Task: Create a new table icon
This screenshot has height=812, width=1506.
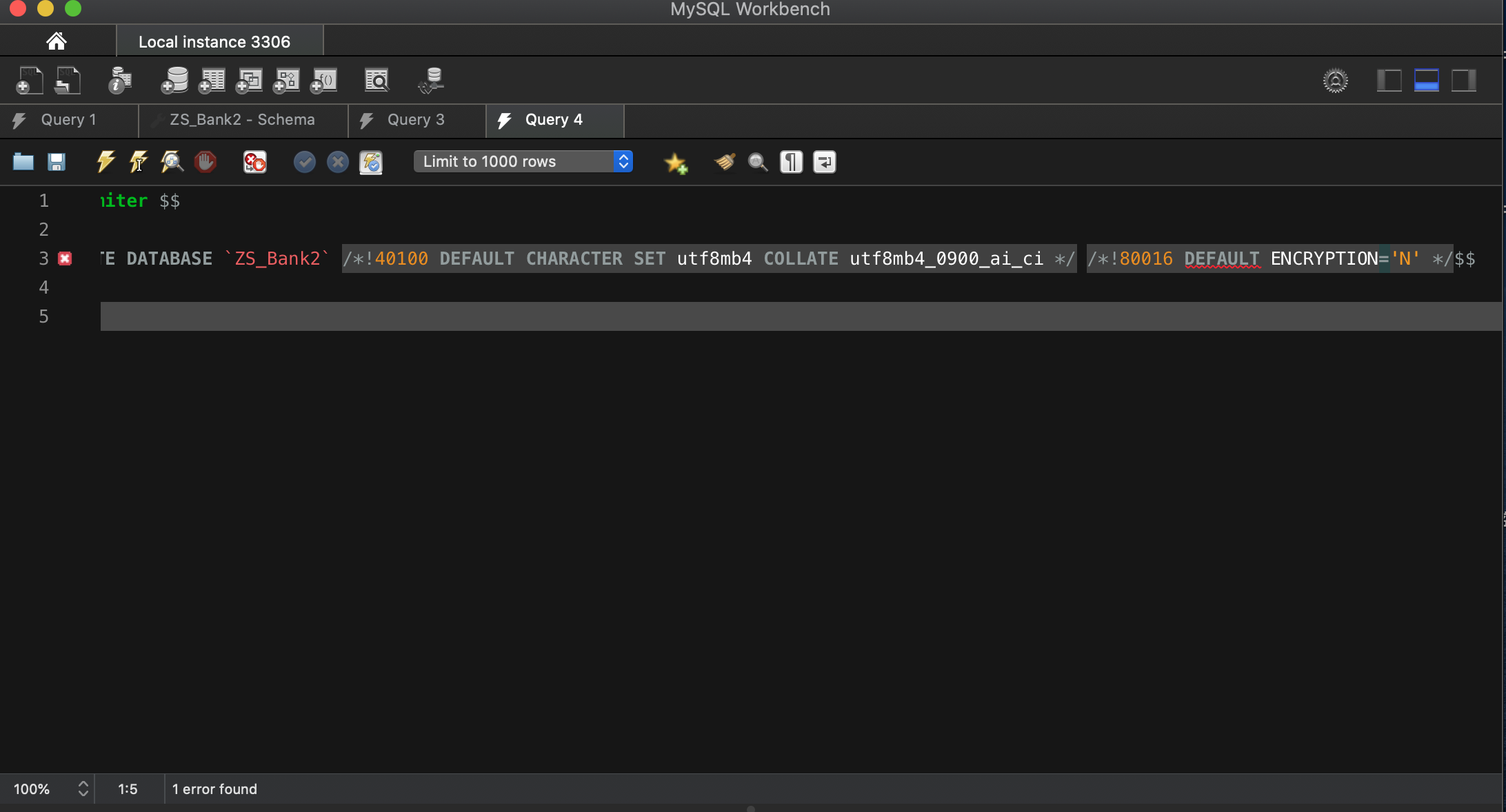Action: click(212, 81)
